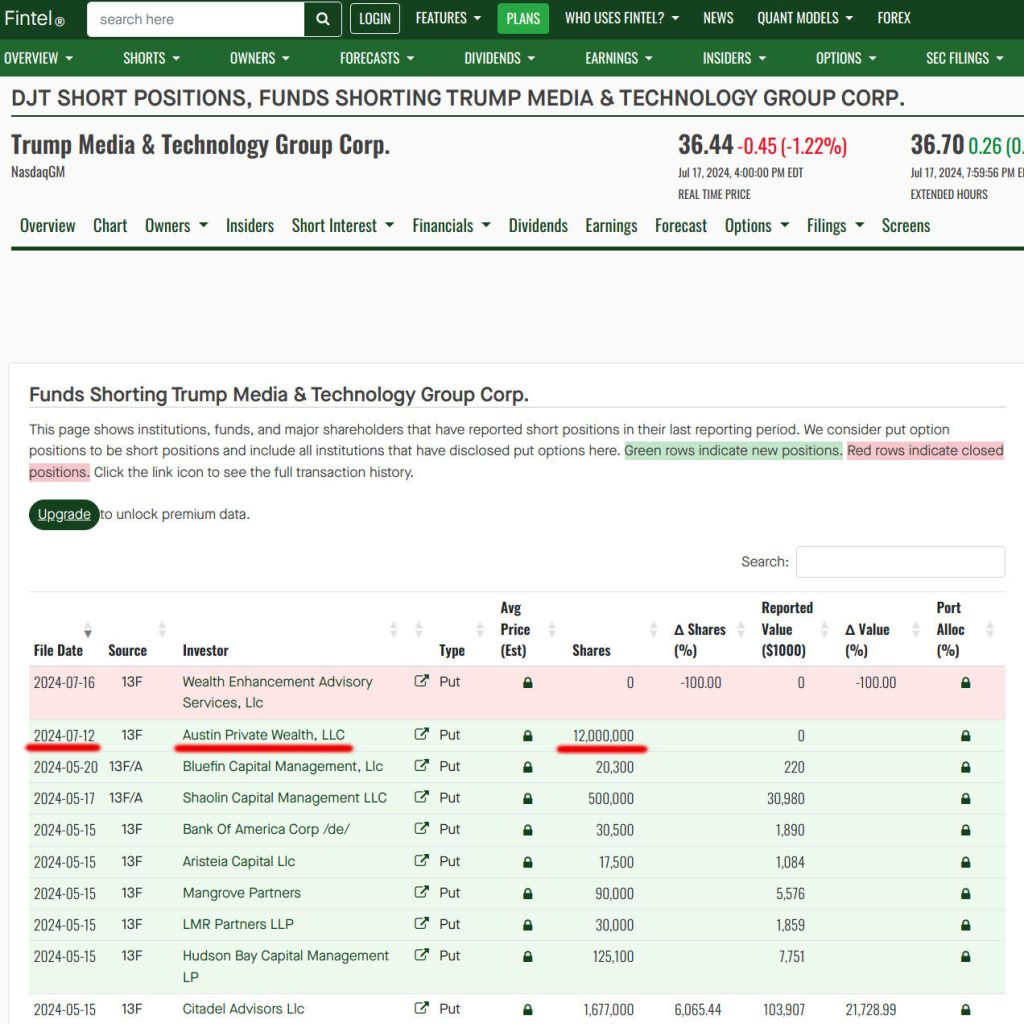Sort by Reported Value column arrows
1024x1024 pixels.
click(825, 629)
